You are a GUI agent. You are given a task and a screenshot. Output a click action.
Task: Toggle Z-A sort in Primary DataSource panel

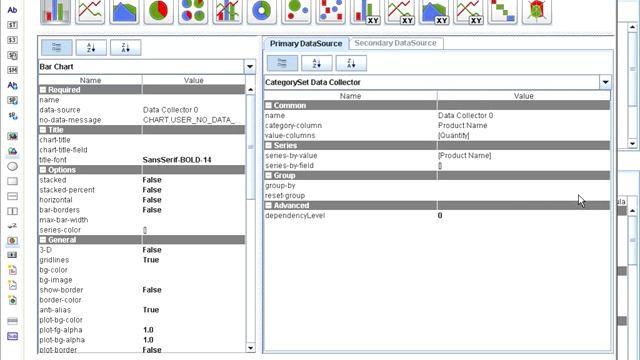(x=351, y=63)
